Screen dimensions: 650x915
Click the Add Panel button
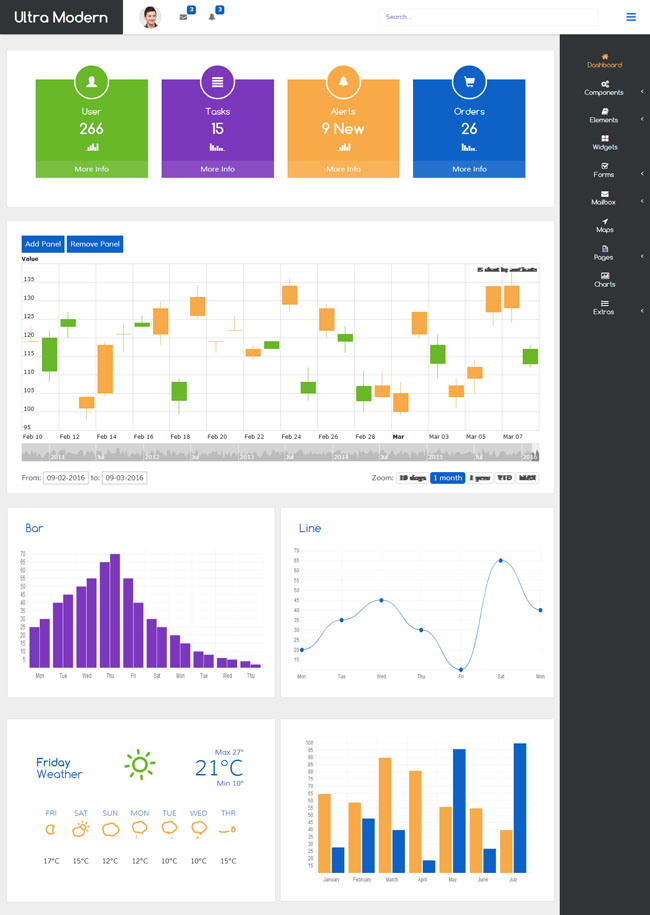click(x=43, y=244)
